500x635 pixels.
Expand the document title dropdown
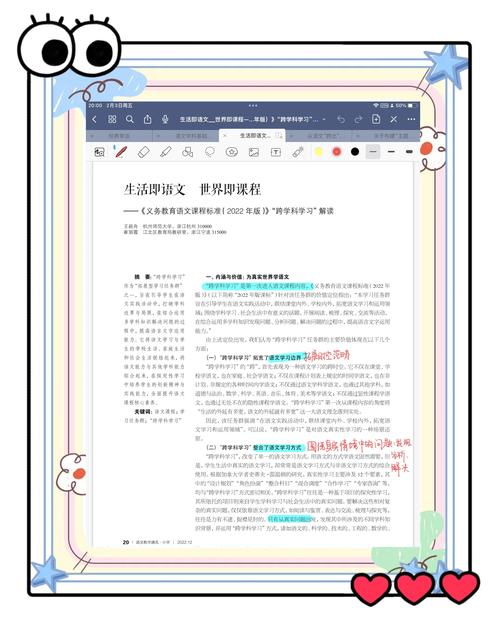324,119
